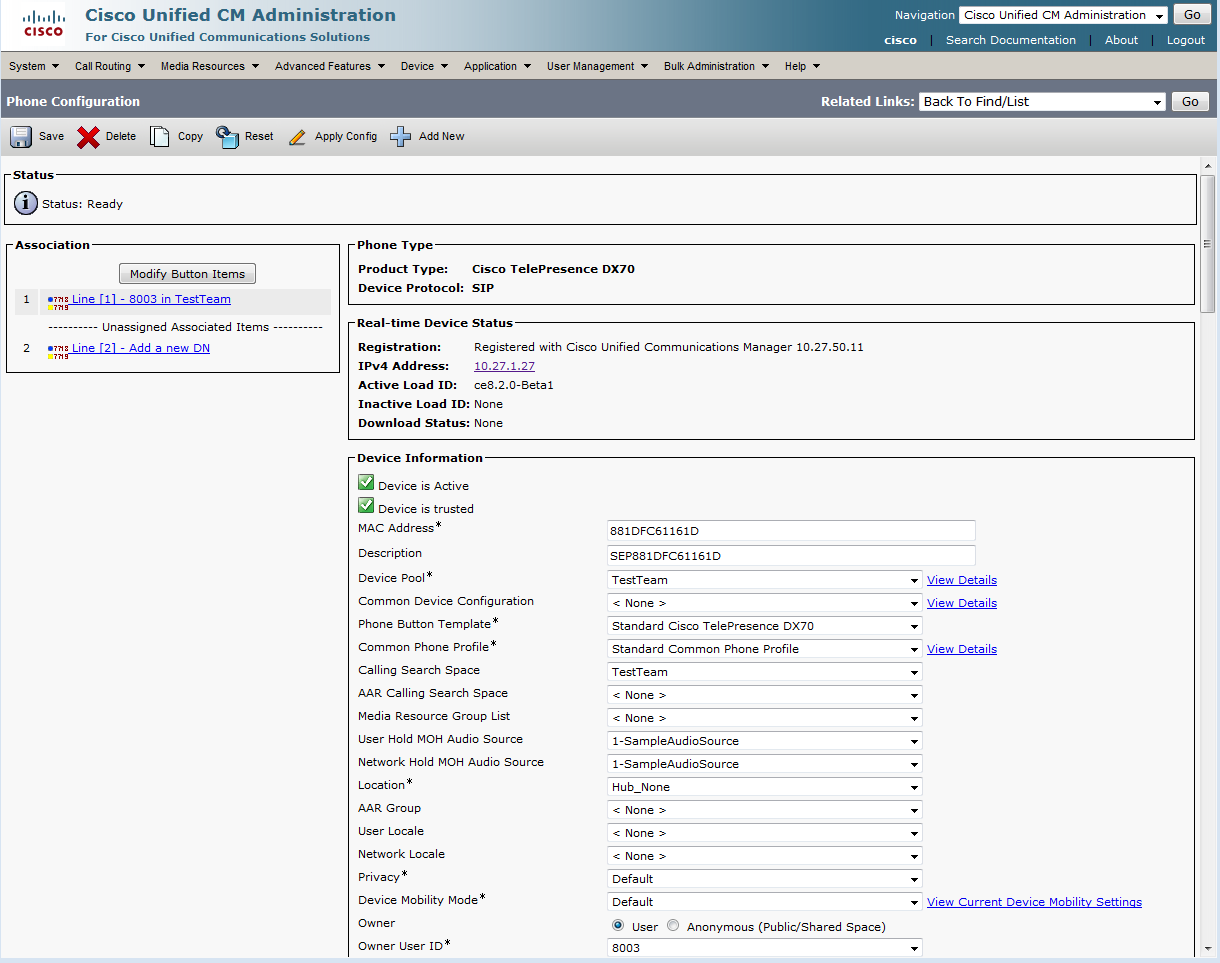Screen dimensions: 1220x963
Task: Click the Cisco logo in header
Action: pos(43,24)
